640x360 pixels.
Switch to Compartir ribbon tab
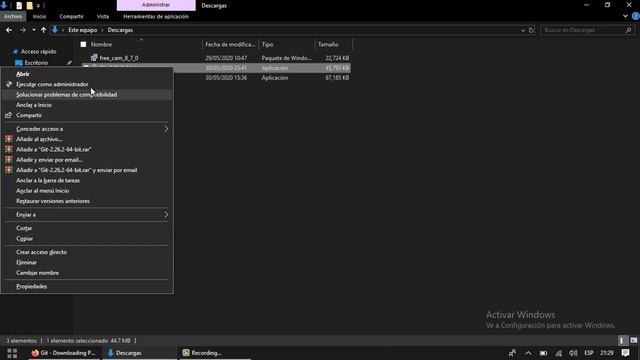click(x=71, y=16)
